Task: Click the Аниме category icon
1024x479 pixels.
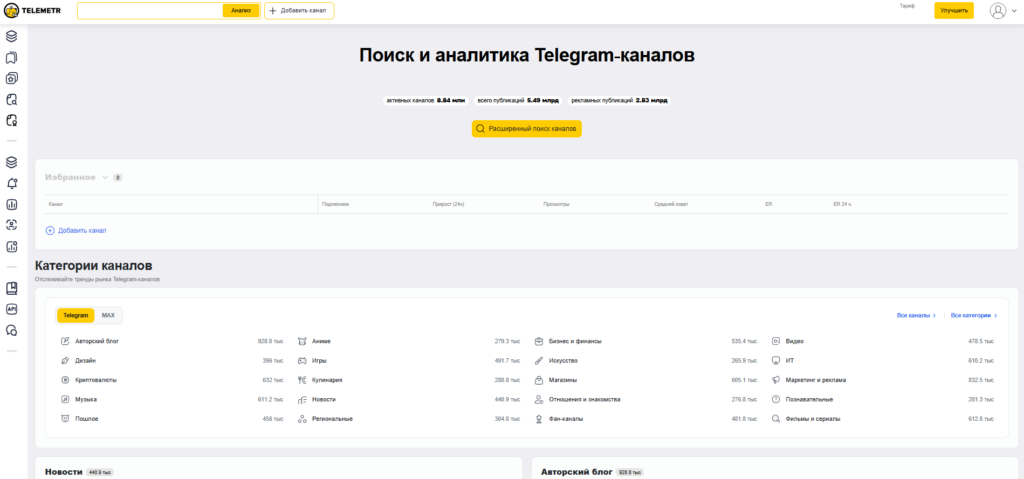Action: [302, 341]
